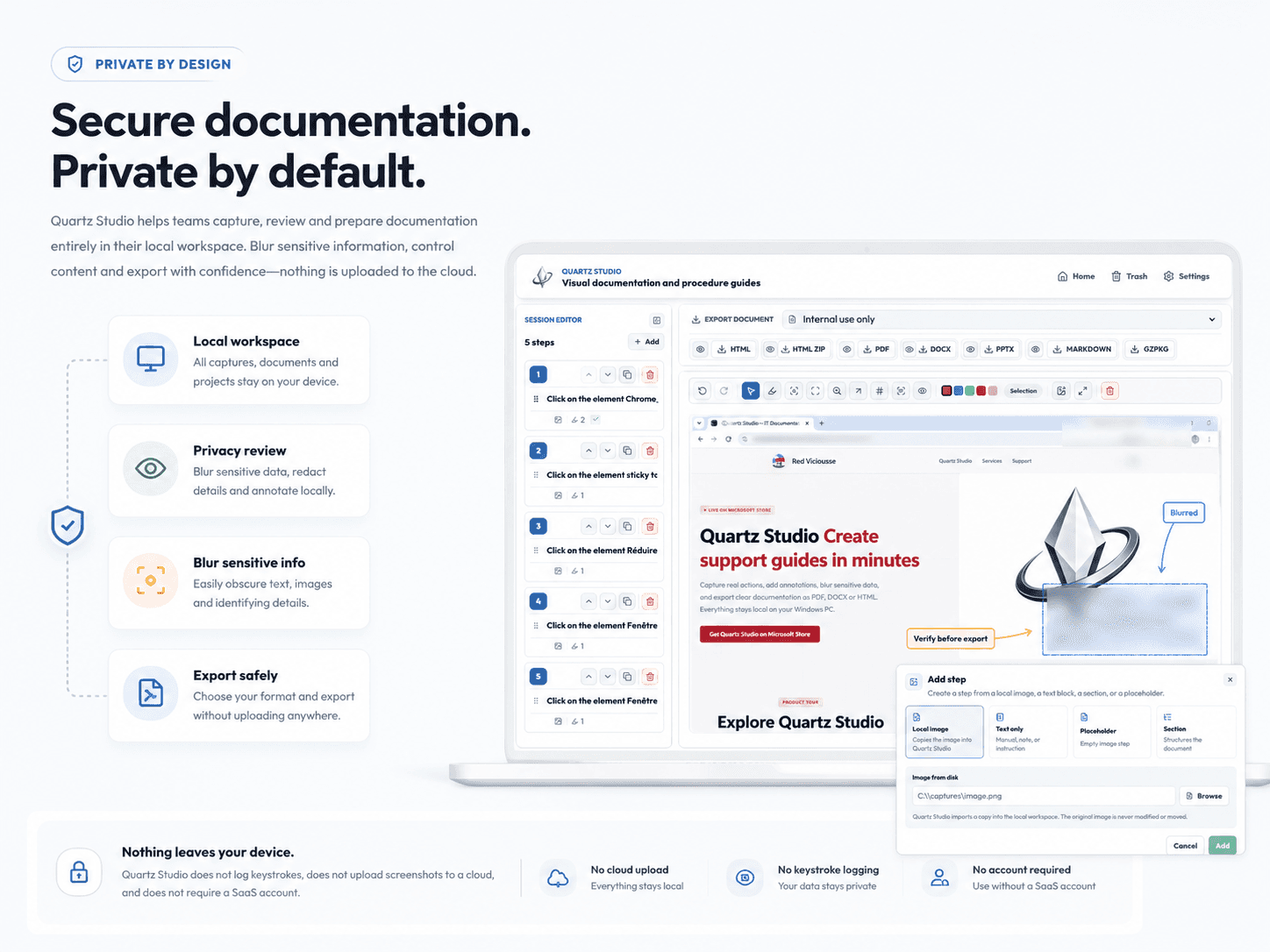The image size is (1270, 952).
Task: Delete step 3 with trash icon
Action: click(x=650, y=526)
